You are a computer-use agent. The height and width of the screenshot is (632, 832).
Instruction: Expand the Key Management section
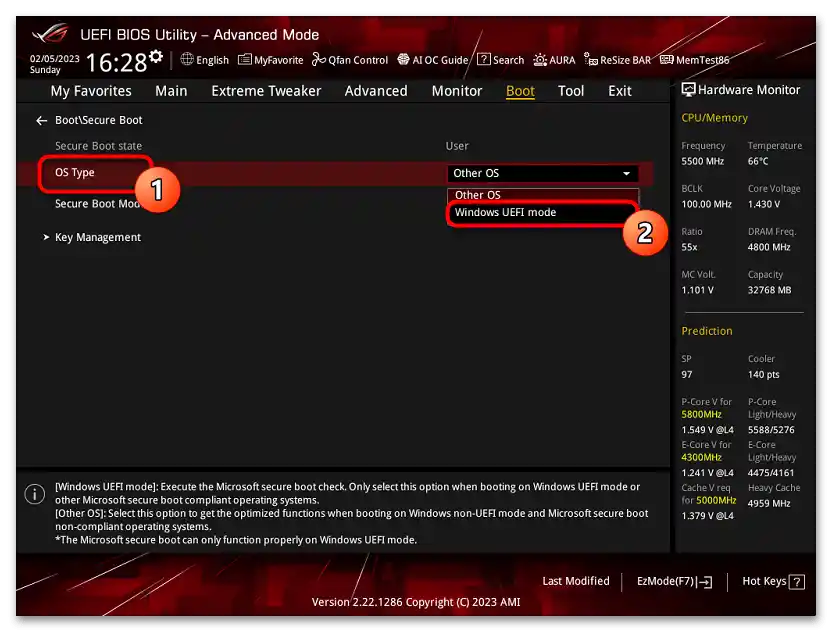98,237
